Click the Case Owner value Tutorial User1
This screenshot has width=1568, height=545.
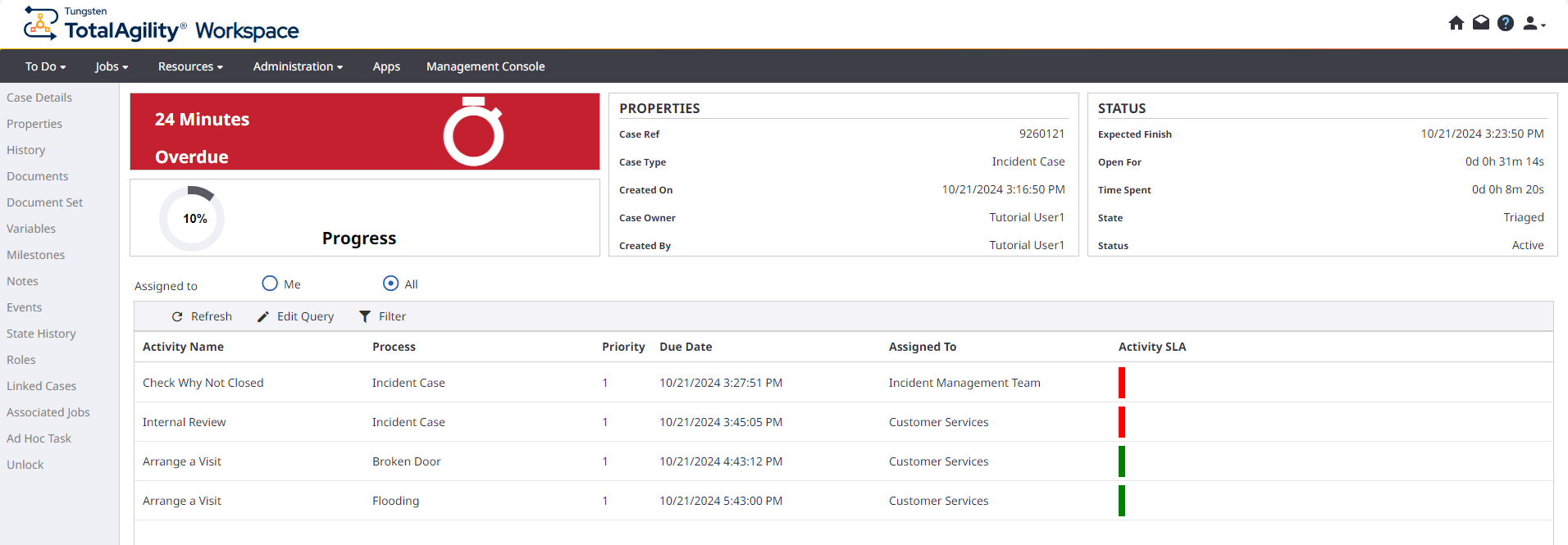[1027, 217]
